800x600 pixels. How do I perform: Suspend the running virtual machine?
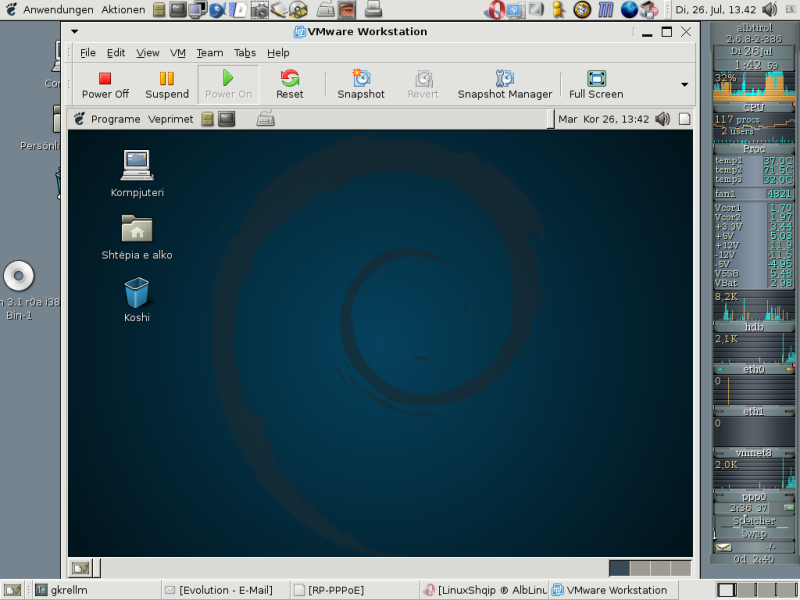click(x=167, y=85)
